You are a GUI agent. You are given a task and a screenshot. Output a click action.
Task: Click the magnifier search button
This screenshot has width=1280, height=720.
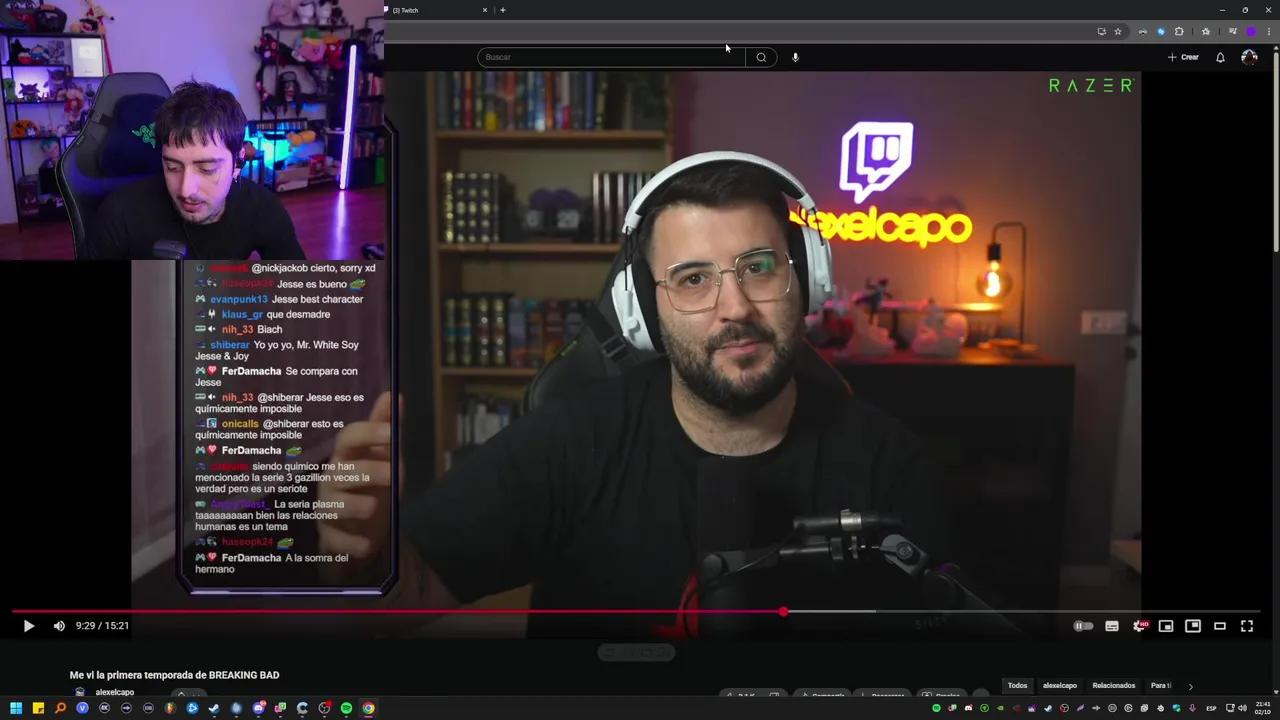(761, 57)
